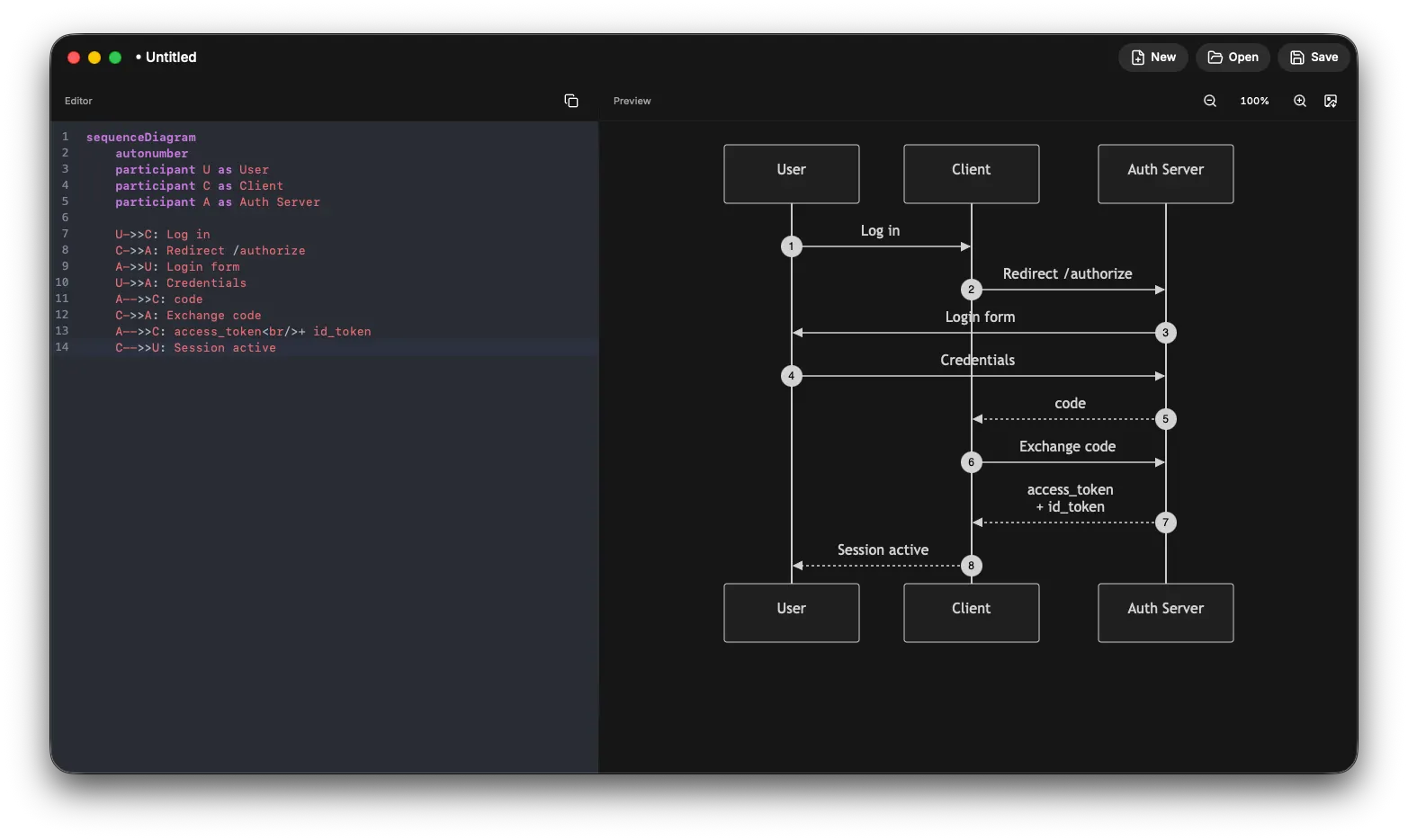Click the 100% zoom level indicator
1408x840 pixels.
1254,101
